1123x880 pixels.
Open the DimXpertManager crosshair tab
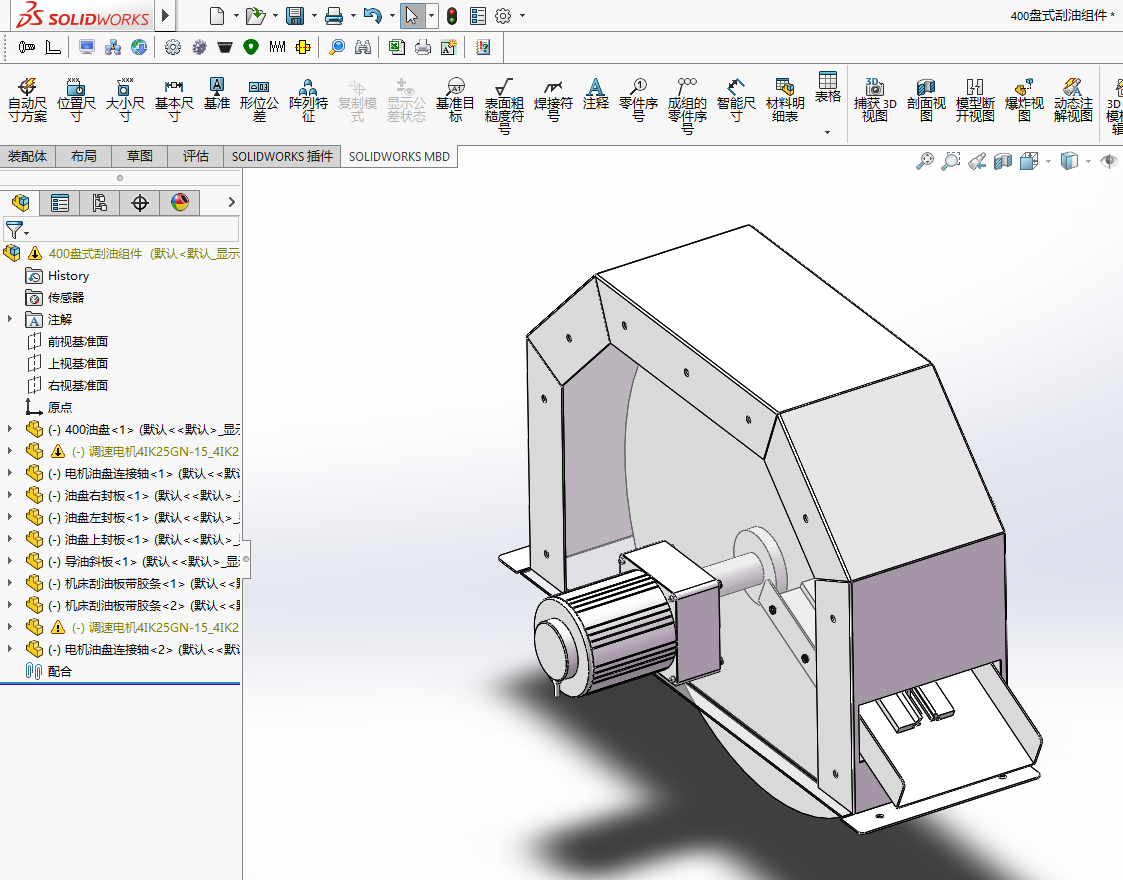tap(140, 203)
